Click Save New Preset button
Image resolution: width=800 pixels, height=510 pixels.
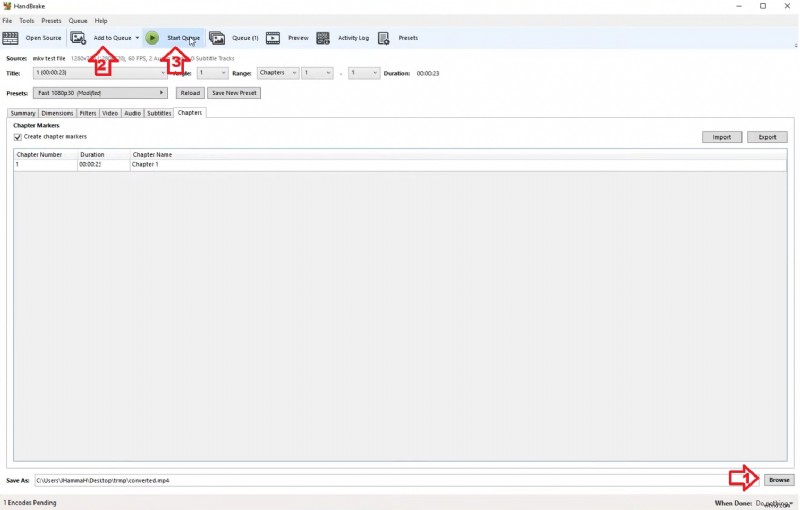(234, 93)
